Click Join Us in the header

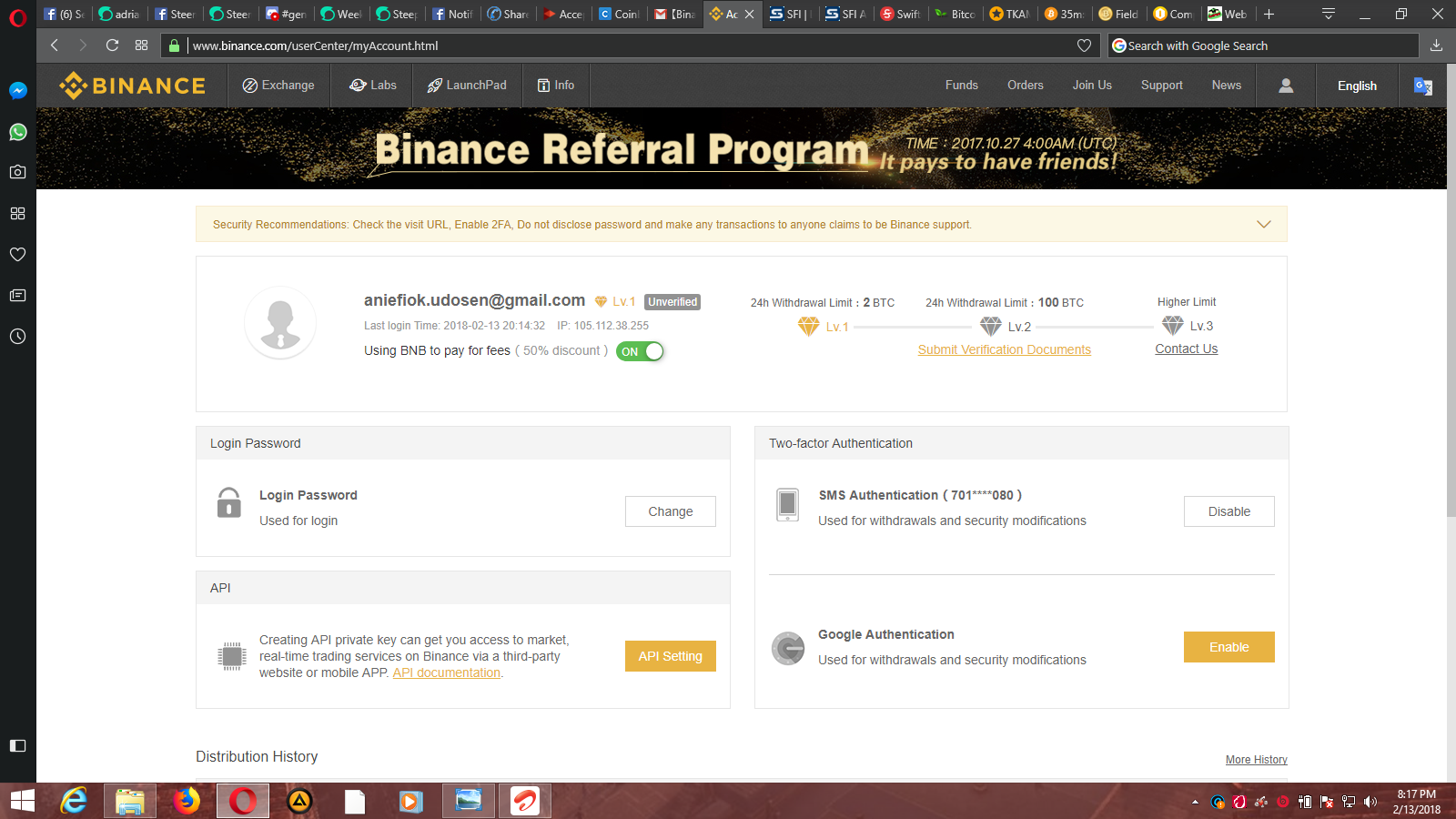coord(1092,86)
